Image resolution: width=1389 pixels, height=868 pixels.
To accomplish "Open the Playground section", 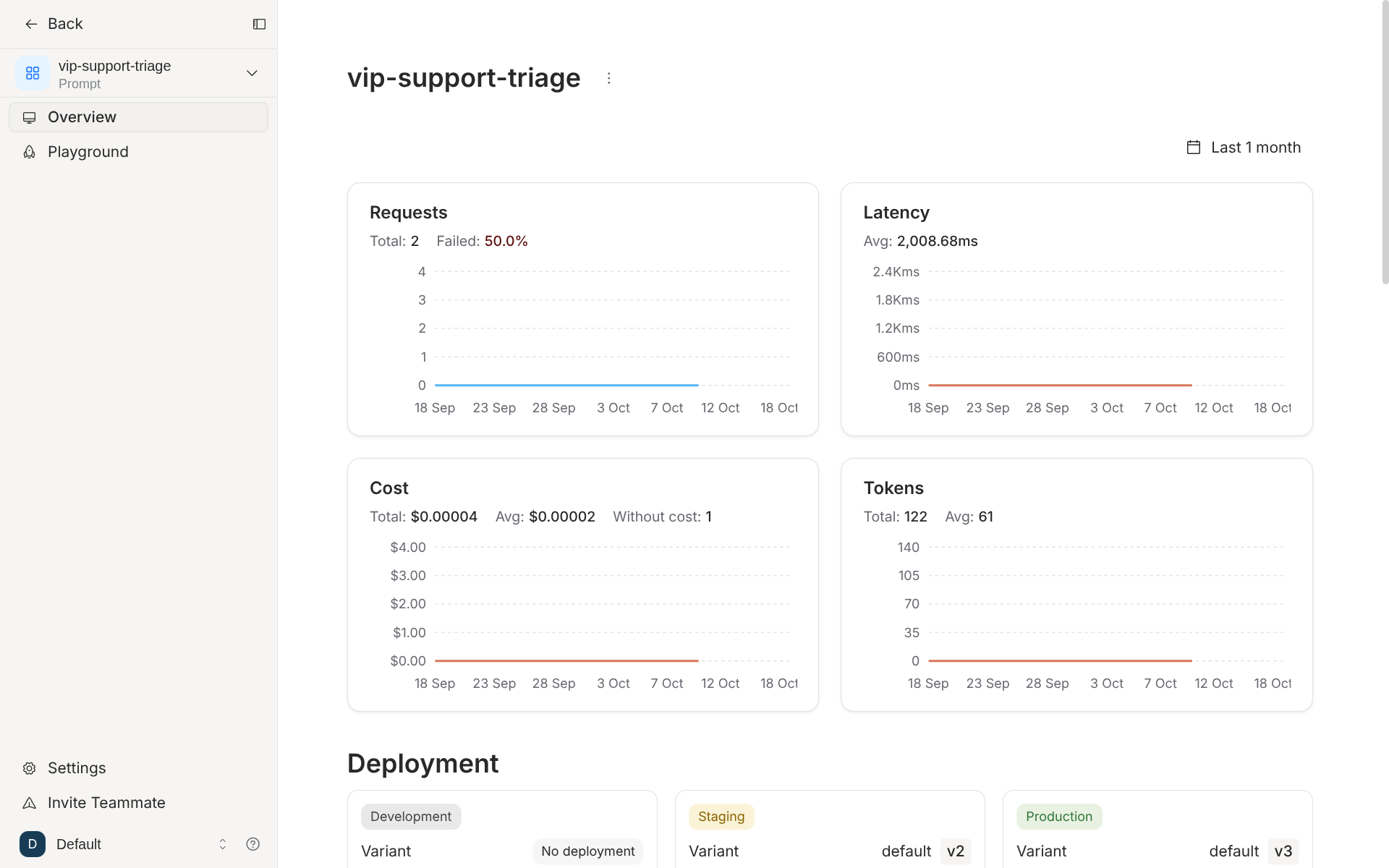I will pyautogui.click(x=138, y=152).
